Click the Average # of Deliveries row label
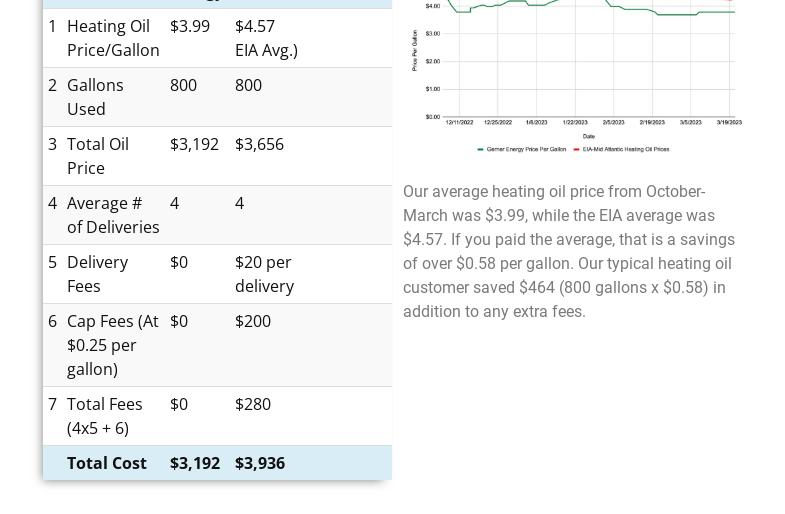The image size is (785, 514). (112, 215)
